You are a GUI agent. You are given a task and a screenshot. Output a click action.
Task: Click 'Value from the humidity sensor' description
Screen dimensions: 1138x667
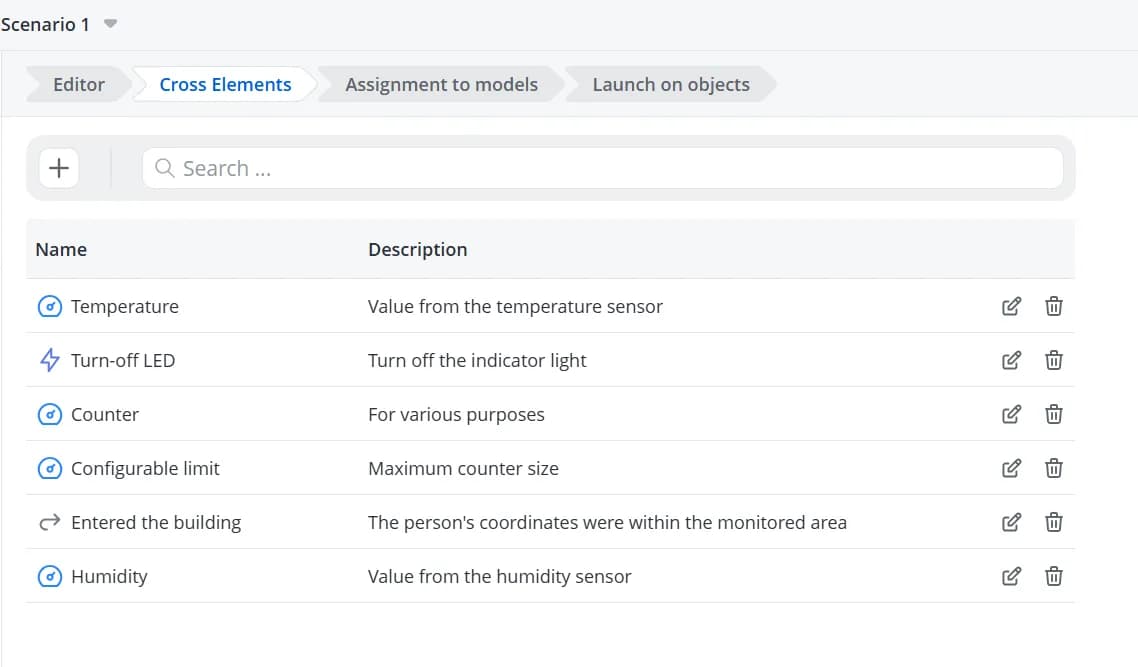click(499, 576)
